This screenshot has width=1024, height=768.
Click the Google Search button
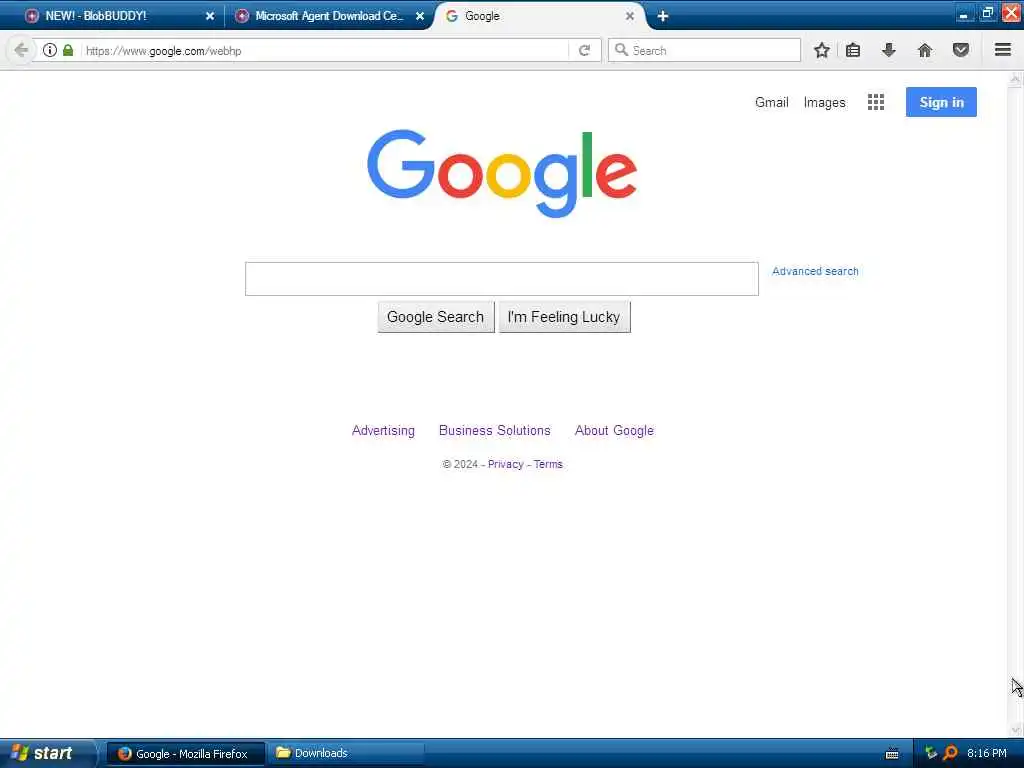[436, 317]
